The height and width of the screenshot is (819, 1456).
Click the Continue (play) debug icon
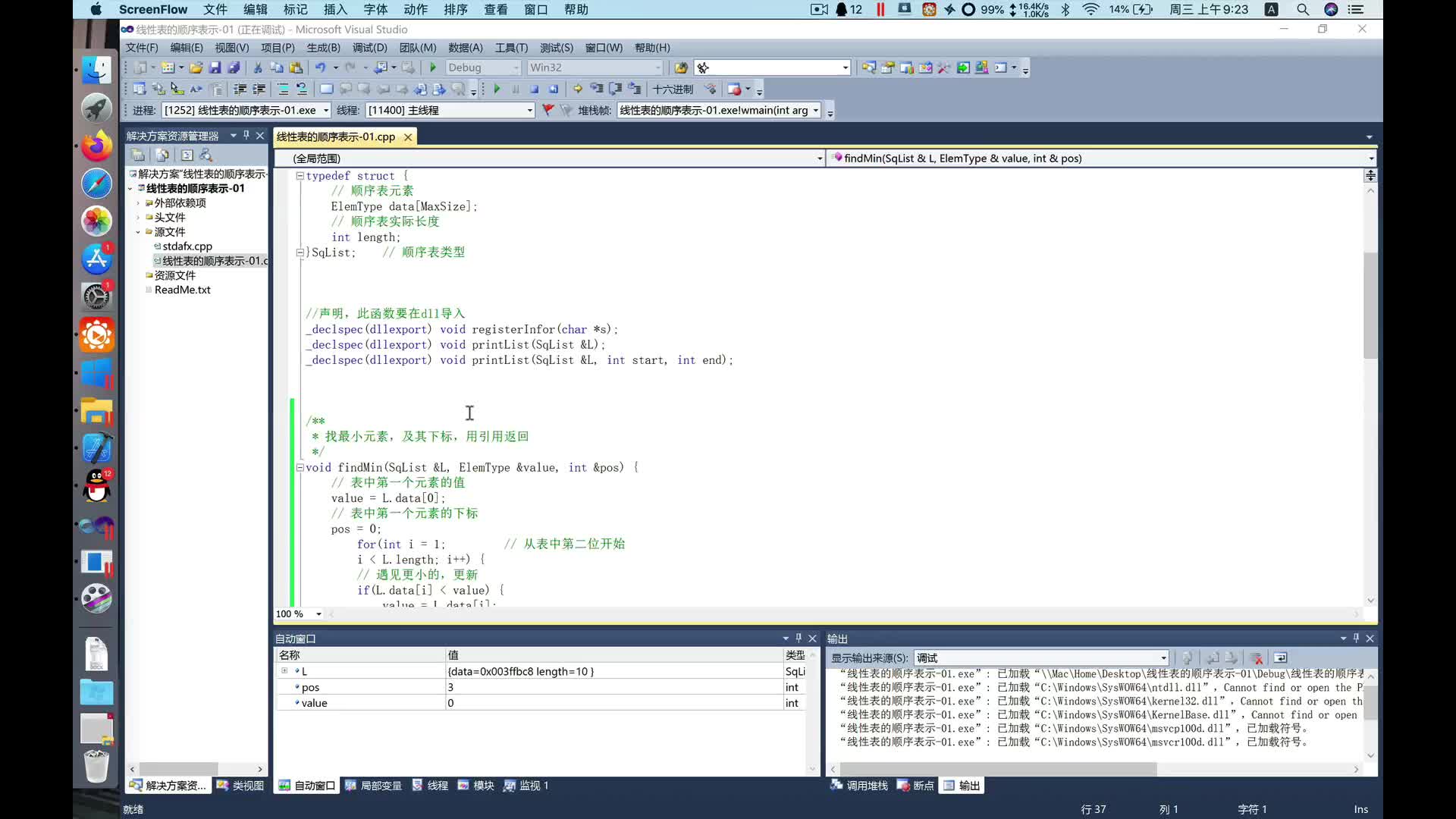498,89
